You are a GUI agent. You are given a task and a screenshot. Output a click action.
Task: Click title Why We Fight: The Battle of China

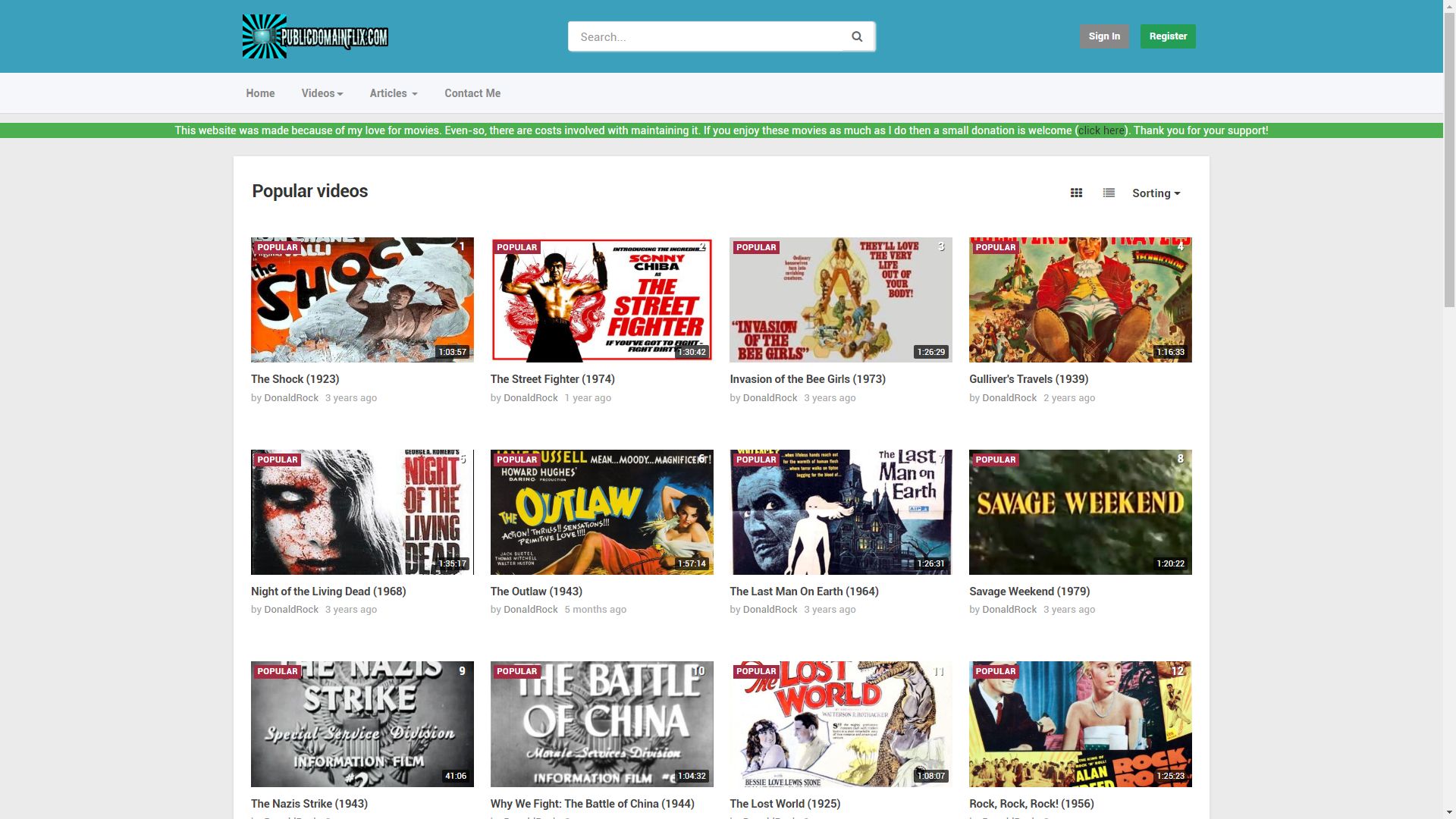pyautogui.click(x=592, y=804)
